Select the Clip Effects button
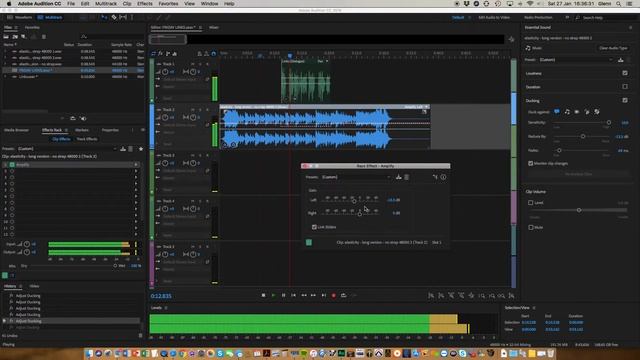 (61, 139)
